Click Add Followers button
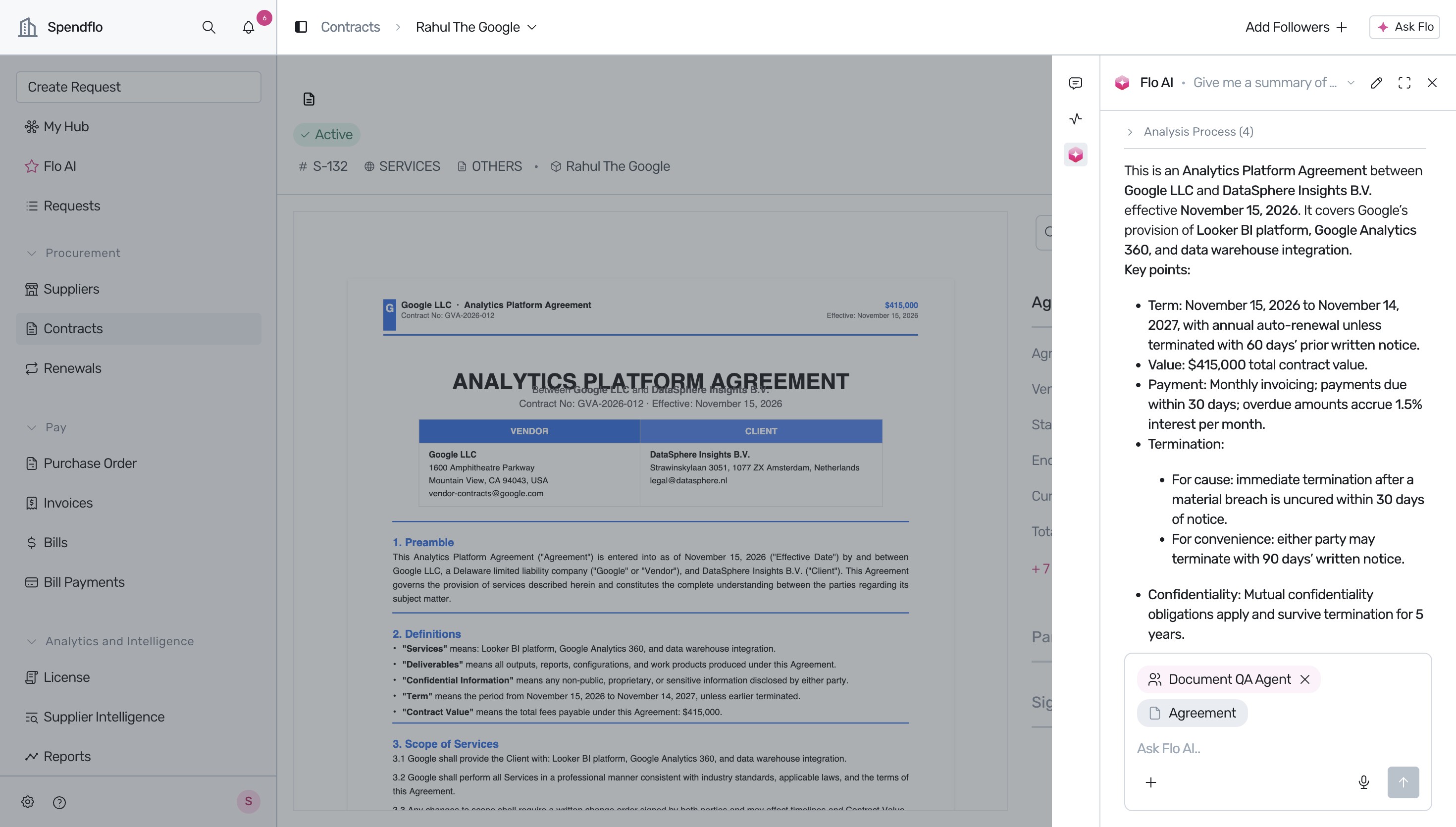 pyautogui.click(x=1296, y=27)
